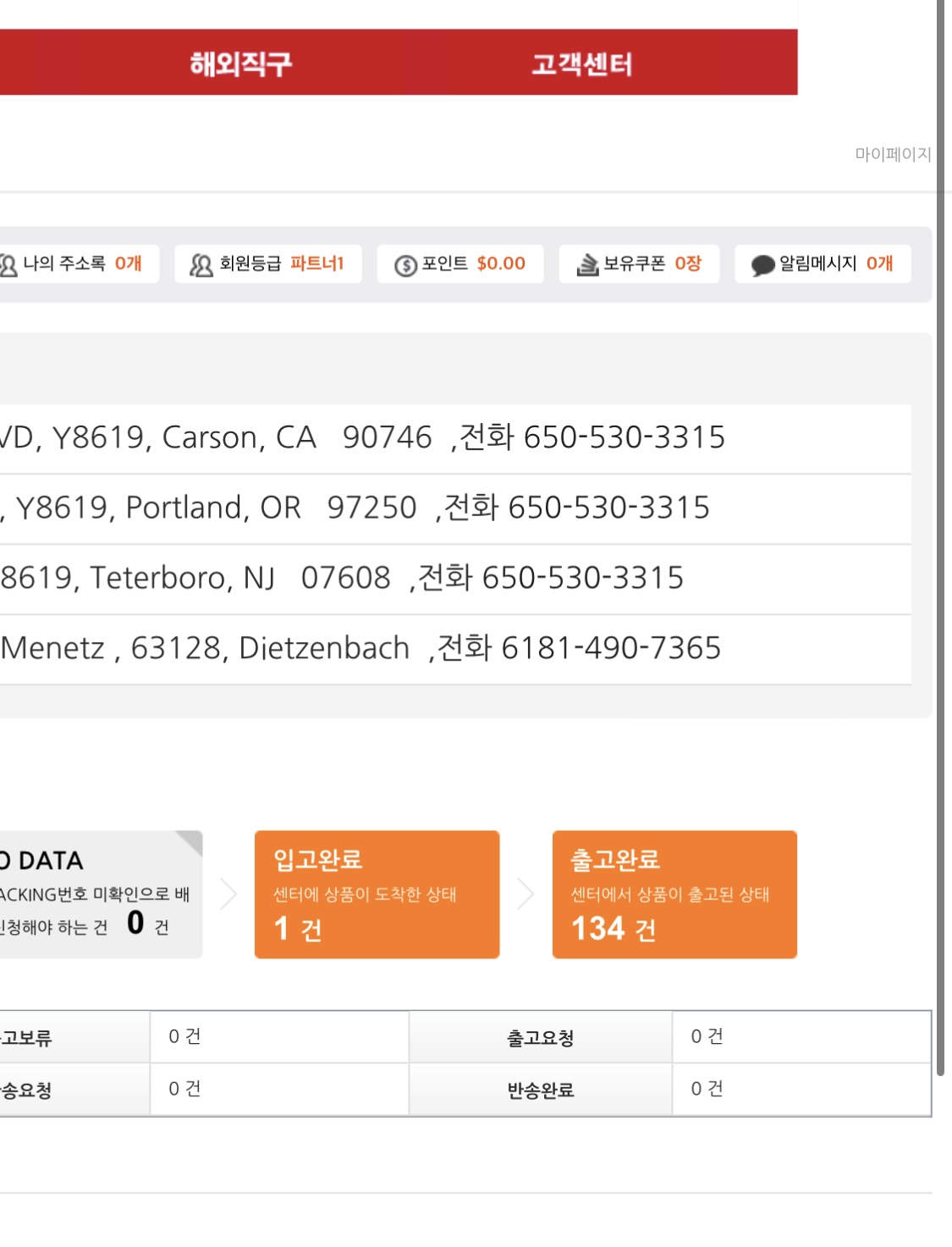The image size is (952, 1247).
Task: Go to 마이페이지 link
Action: (892, 154)
